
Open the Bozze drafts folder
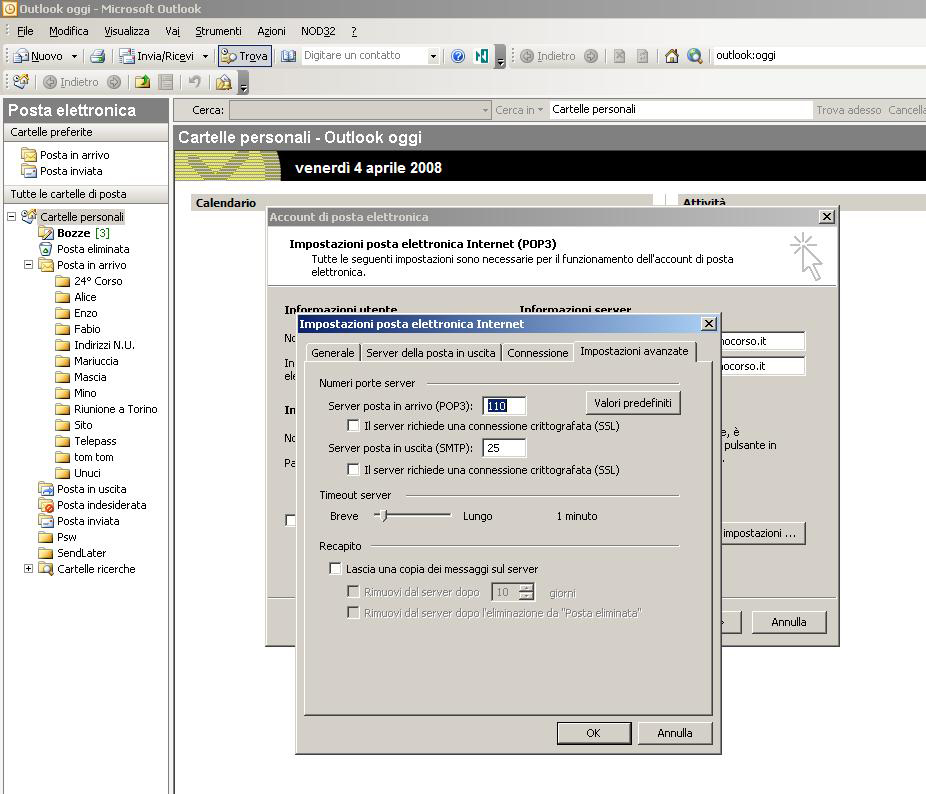coord(74,233)
